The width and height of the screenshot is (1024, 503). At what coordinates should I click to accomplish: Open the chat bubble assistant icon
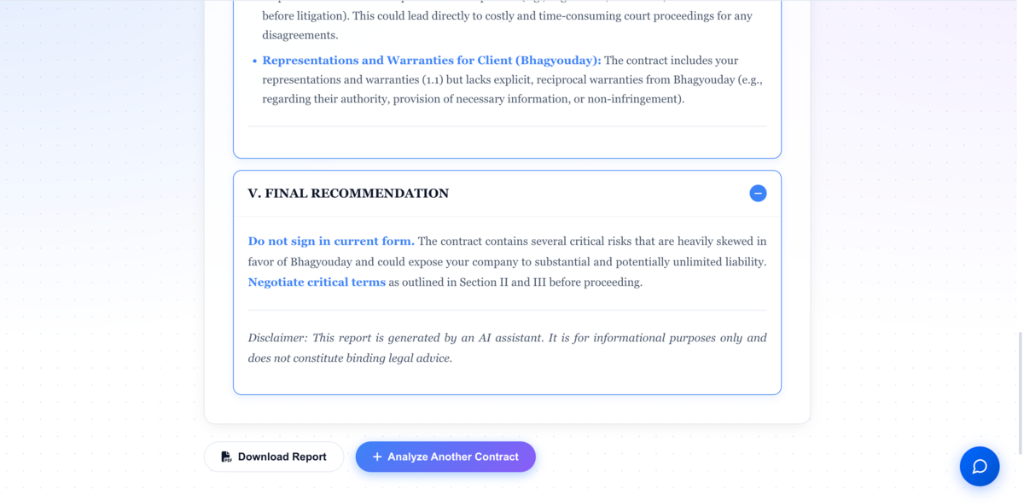coord(979,466)
